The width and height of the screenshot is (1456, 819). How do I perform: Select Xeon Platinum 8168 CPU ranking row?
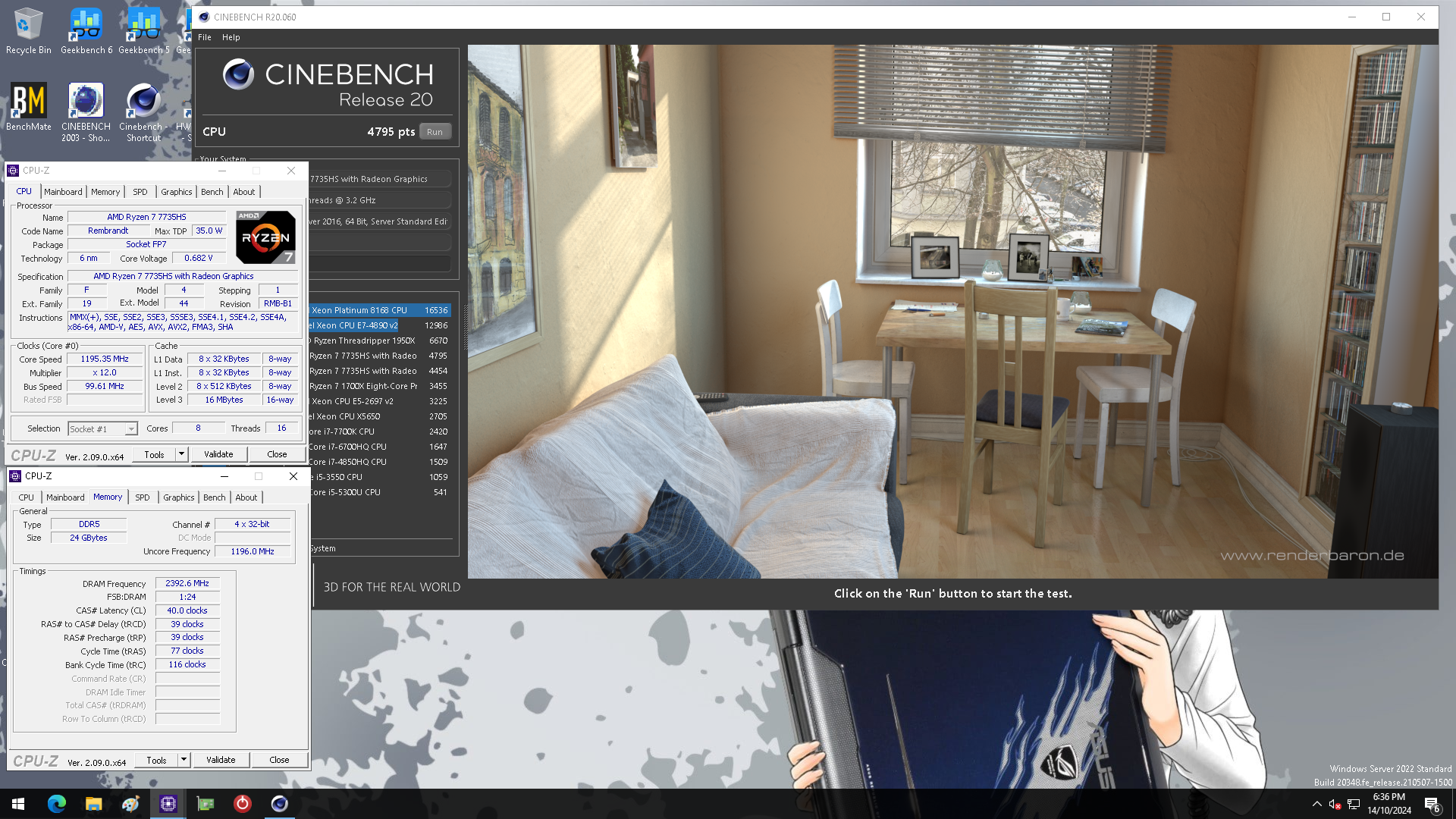379,310
